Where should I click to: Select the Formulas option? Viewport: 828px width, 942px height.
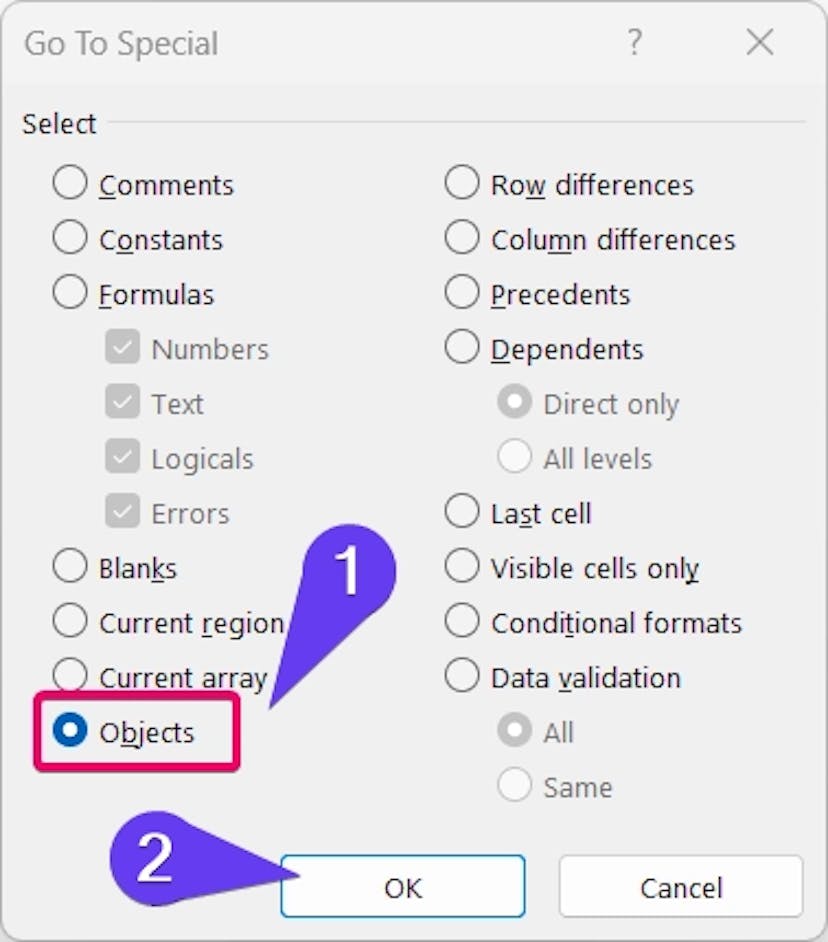click(70, 294)
